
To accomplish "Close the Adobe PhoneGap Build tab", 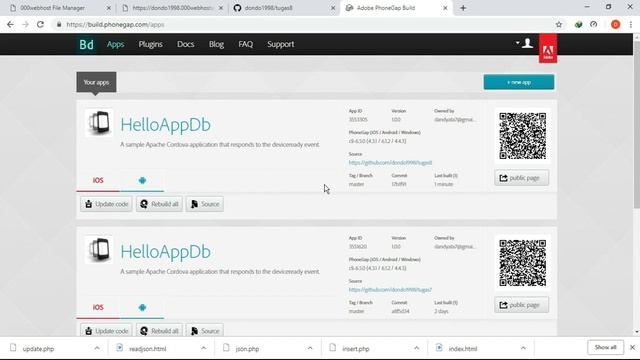I will click(x=445, y=8).
